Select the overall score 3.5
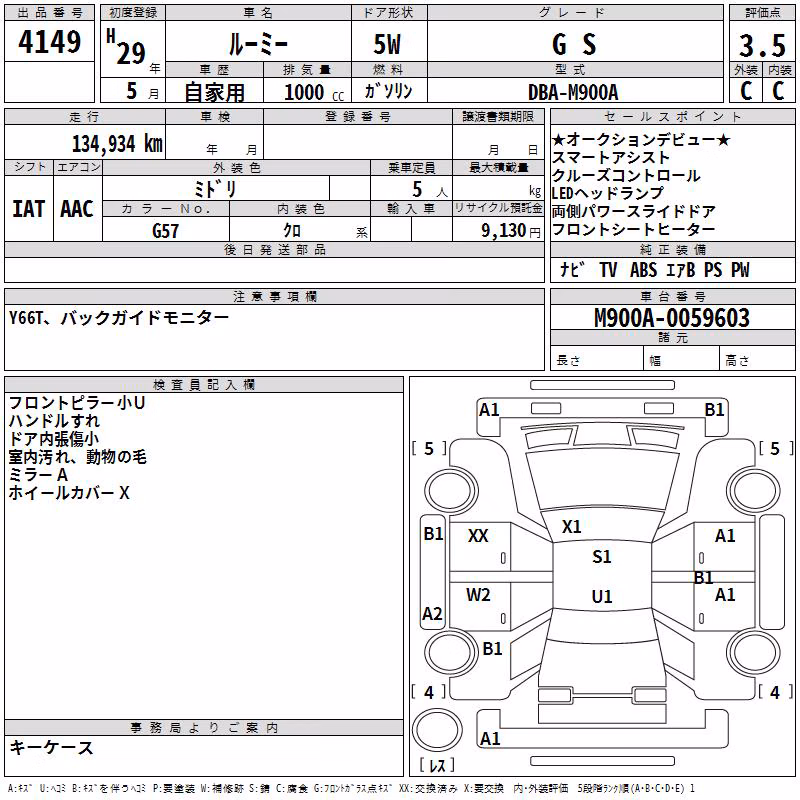Viewport: 800px width, 800px height. pyautogui.click(x=762, y=45)
